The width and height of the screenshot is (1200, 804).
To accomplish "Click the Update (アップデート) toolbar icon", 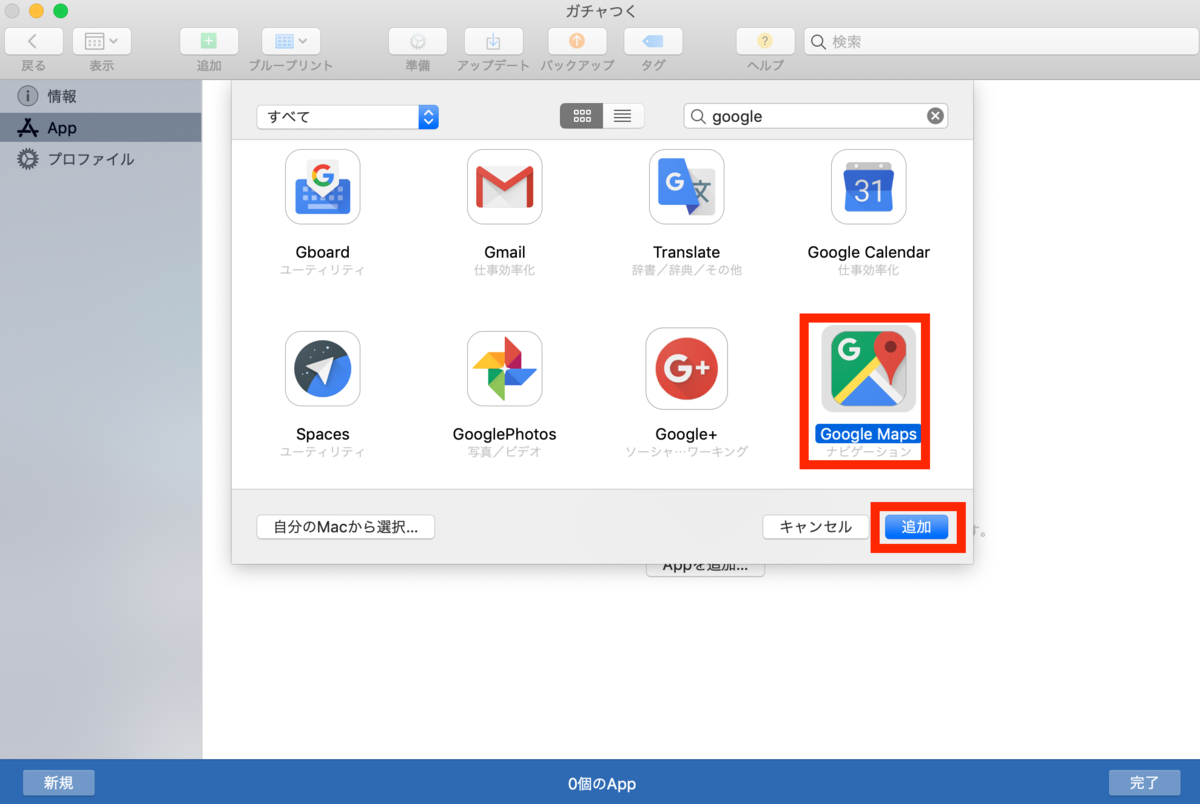I will click(493, 41).
